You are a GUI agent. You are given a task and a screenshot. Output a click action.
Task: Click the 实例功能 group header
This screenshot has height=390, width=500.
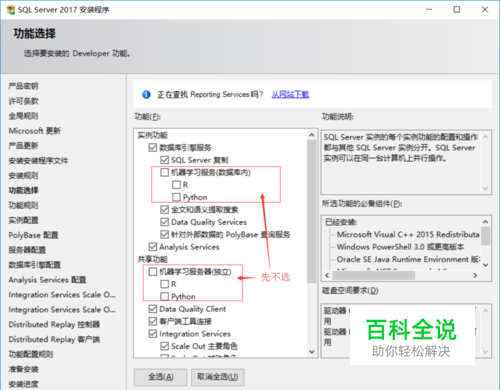point(153,135)
